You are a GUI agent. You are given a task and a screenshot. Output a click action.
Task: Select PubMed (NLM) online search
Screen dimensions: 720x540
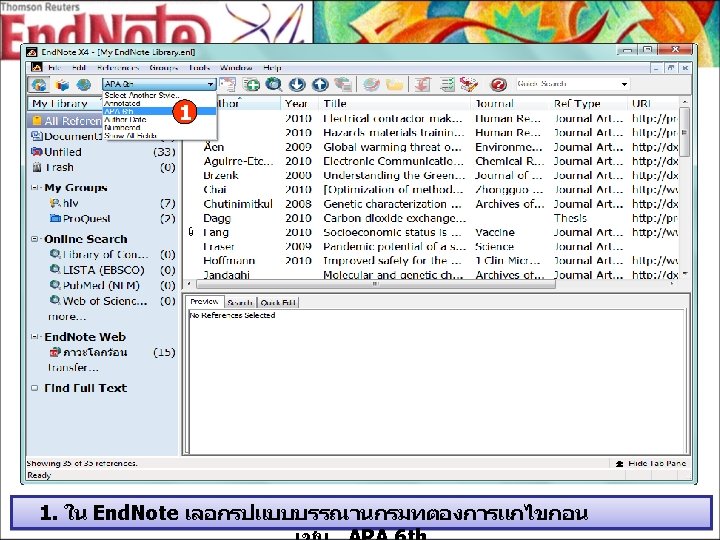pyautogui.click(x=102, y=285)
